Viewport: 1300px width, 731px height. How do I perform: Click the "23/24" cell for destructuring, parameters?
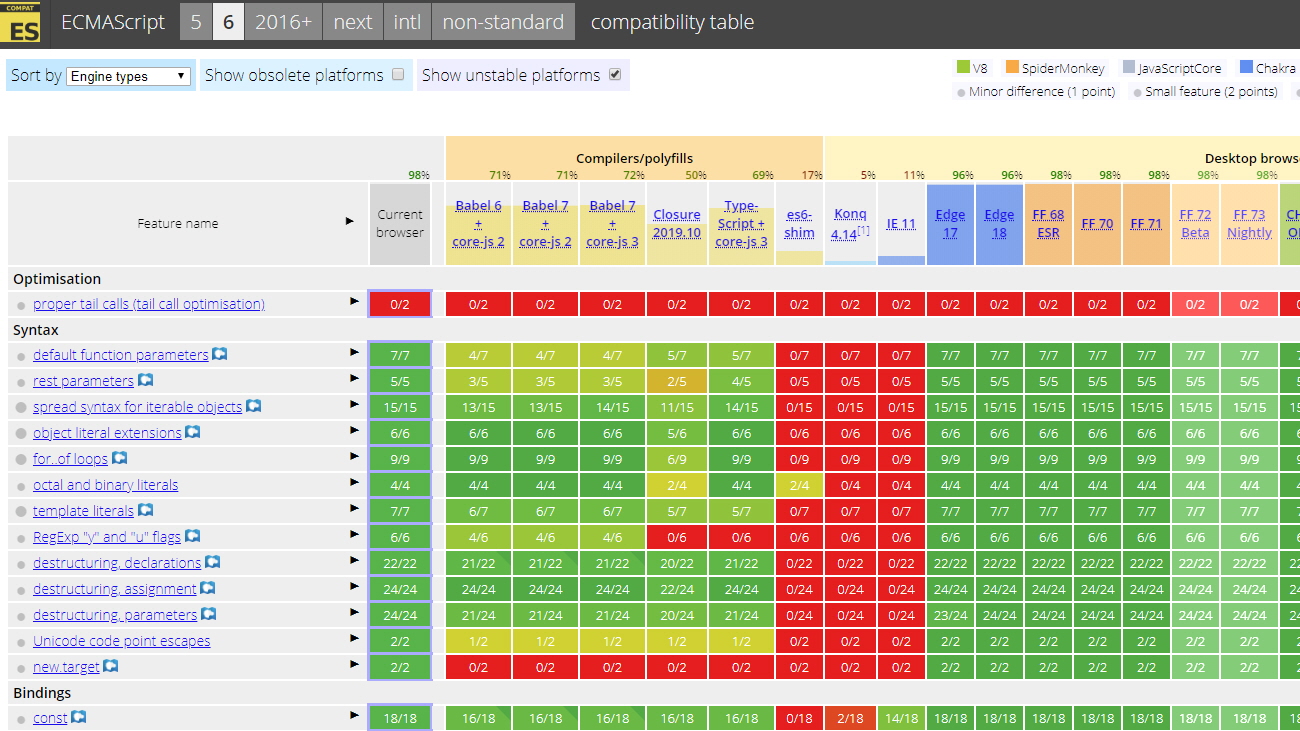pos(950,615)
